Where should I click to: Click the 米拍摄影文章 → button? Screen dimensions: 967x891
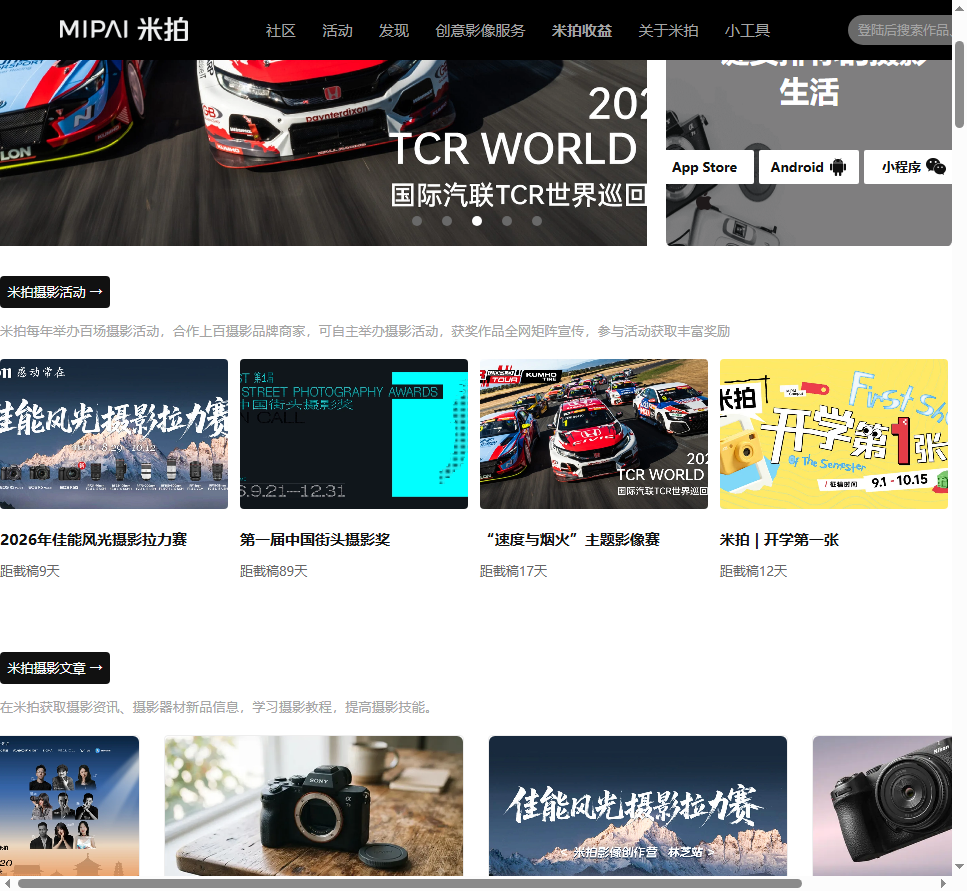click(55, 668)
